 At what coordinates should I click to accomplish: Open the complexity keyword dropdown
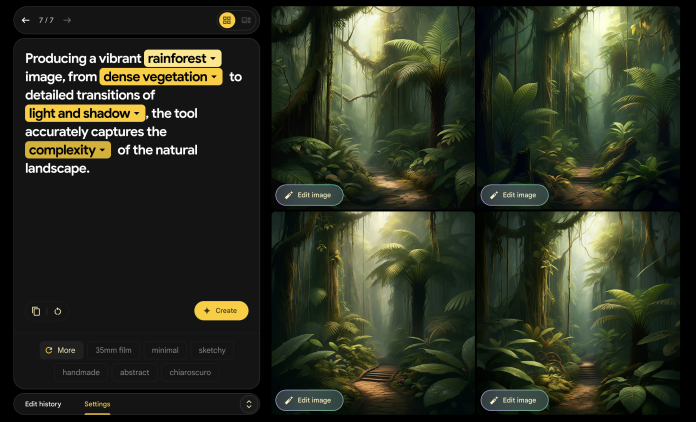coord(68,150)
